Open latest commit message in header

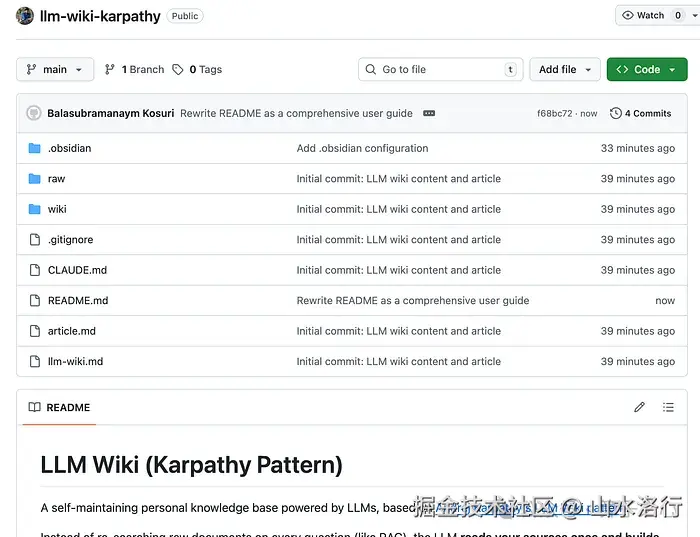[x=296, y=113]
